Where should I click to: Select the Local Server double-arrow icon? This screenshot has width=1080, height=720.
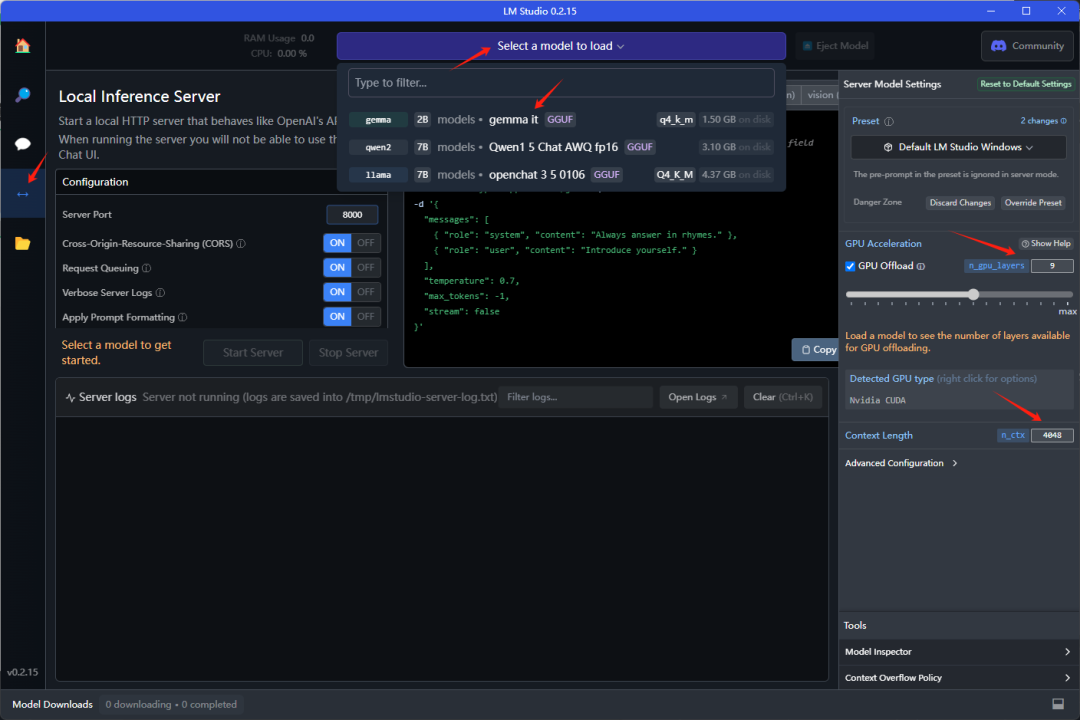coord(23,194)
